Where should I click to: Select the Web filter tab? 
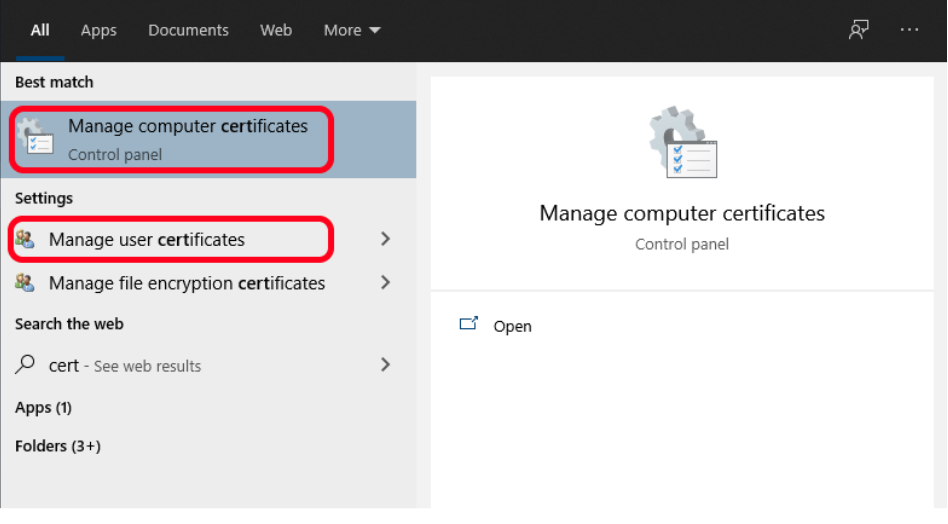[276, 30]
